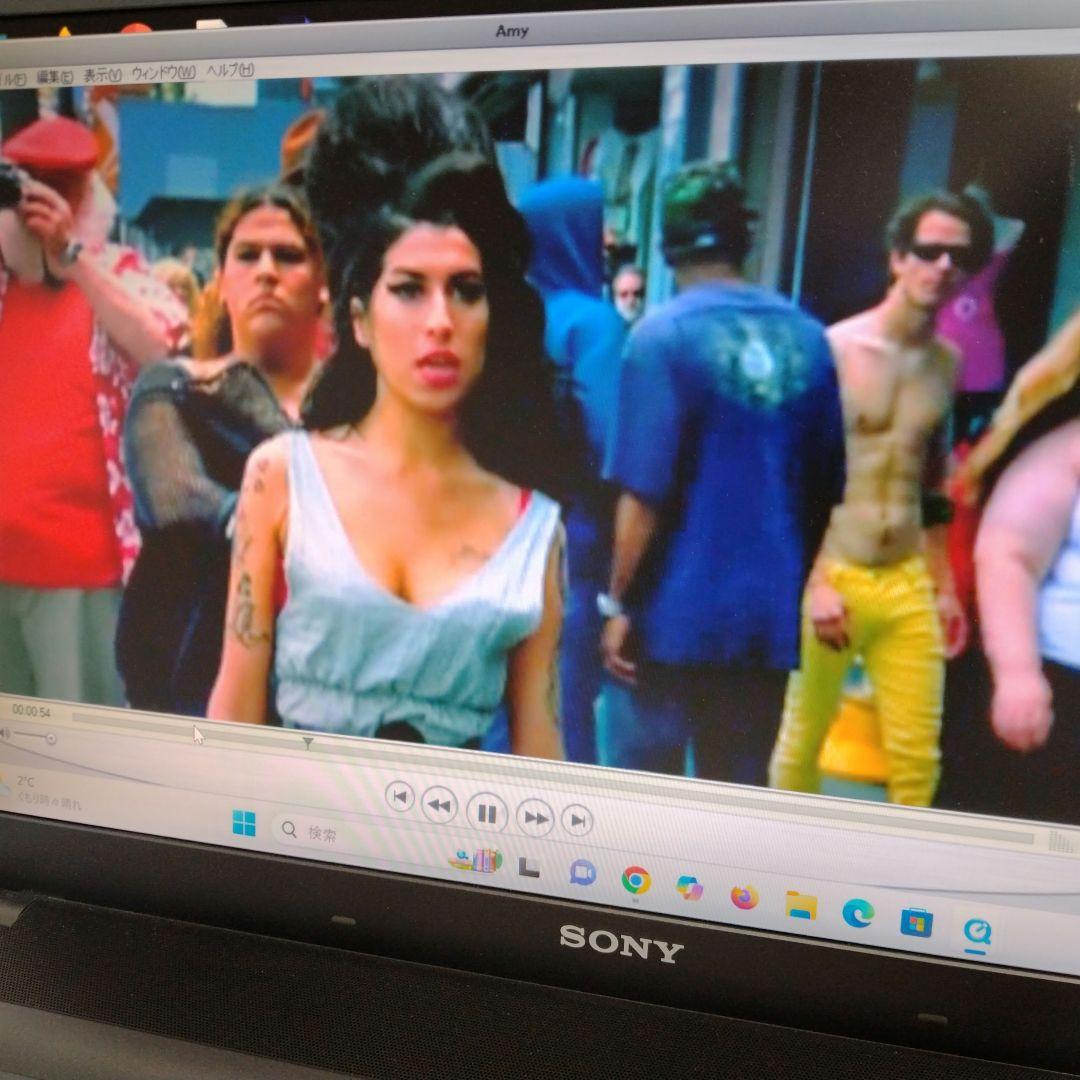Skip to the beginning of the video
This screenshot has width=1080, height=1080.
(399, 797)
